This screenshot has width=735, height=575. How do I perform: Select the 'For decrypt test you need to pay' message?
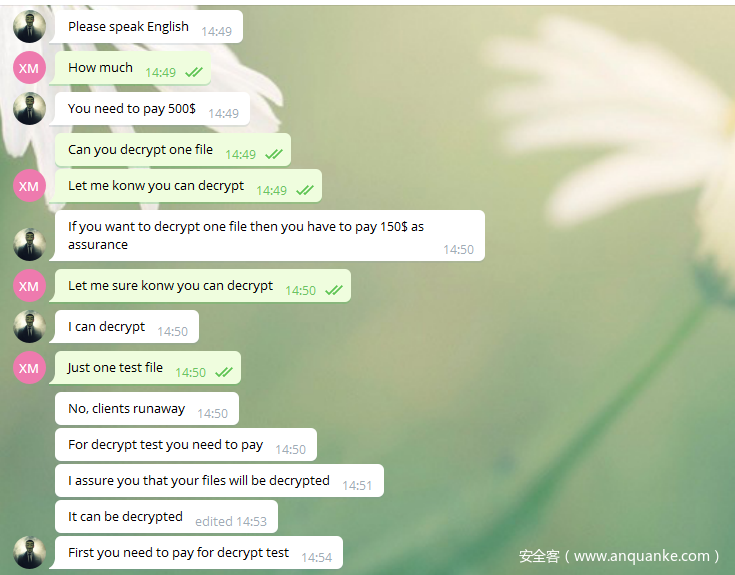click(186, 445)
